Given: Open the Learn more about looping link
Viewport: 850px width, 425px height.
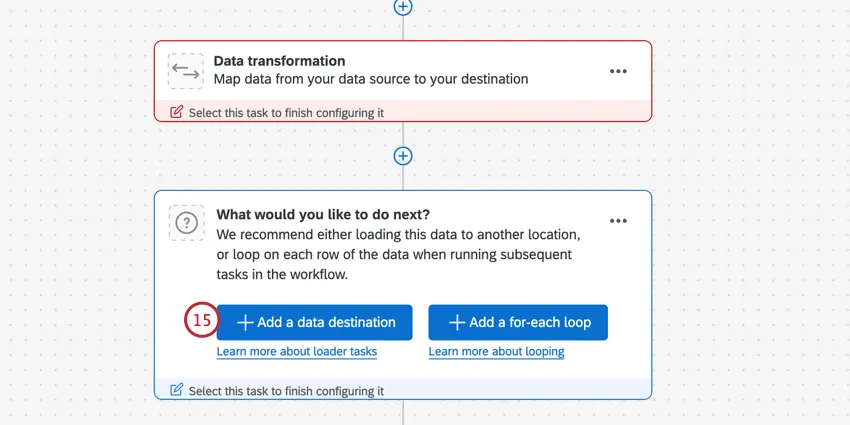Looking at the screenshot, I should [496, 352].
